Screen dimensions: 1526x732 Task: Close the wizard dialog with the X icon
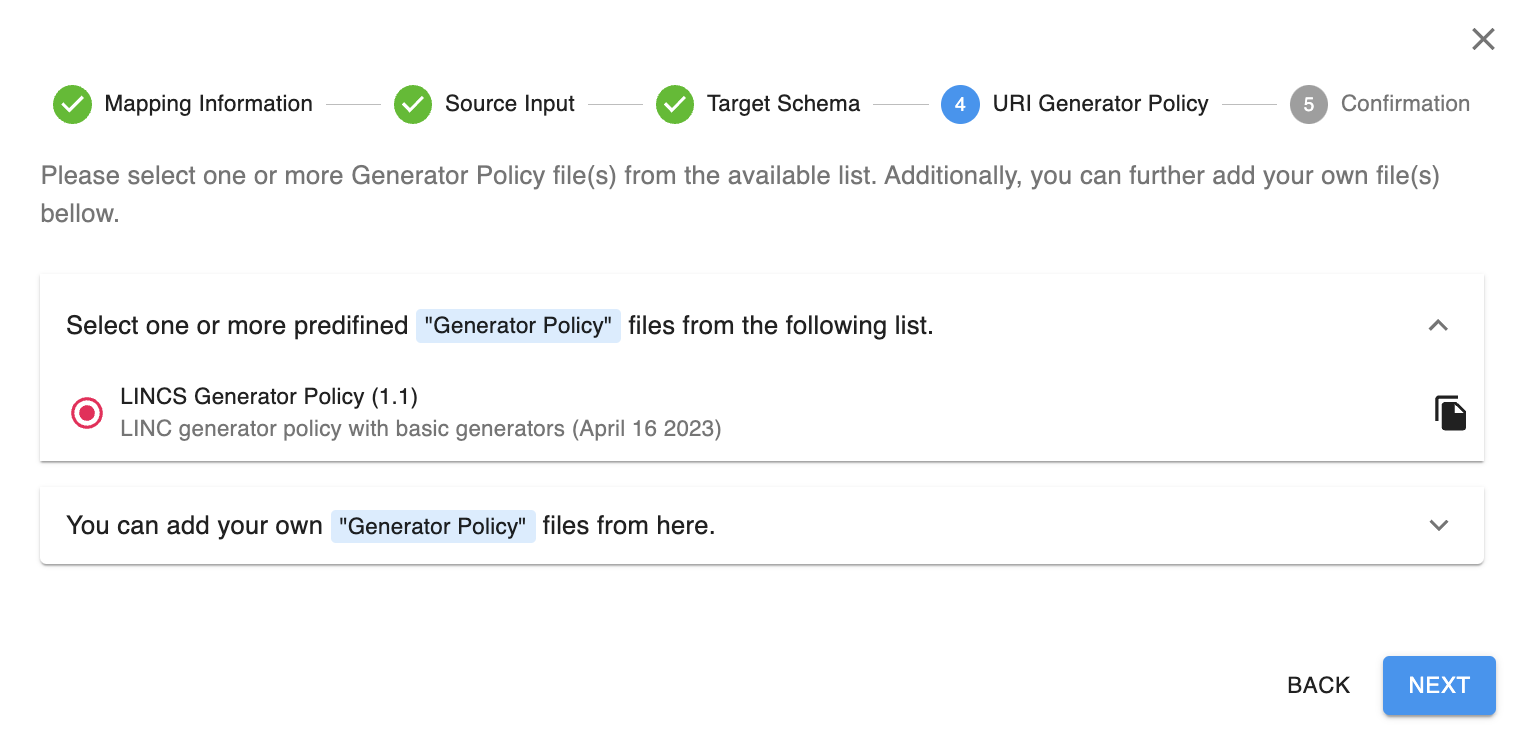[1483, 39]
